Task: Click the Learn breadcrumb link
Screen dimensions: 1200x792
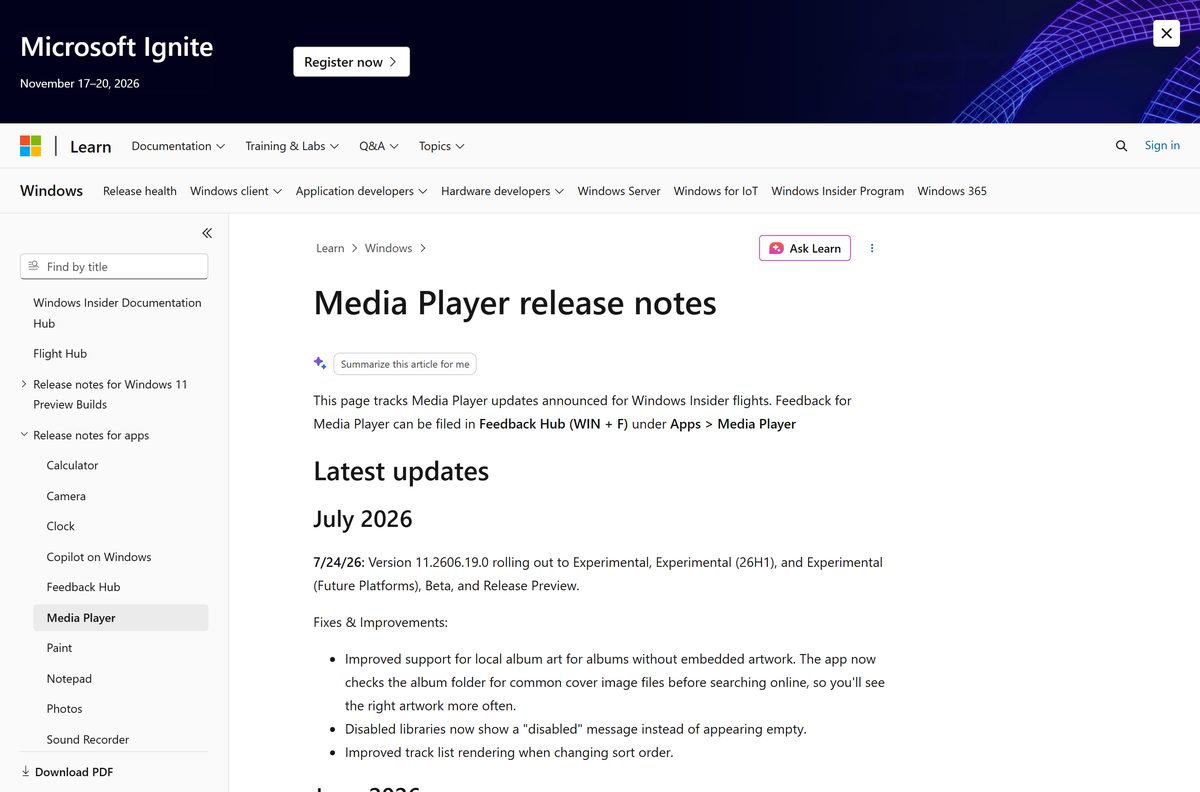Action: pos(330,248)
